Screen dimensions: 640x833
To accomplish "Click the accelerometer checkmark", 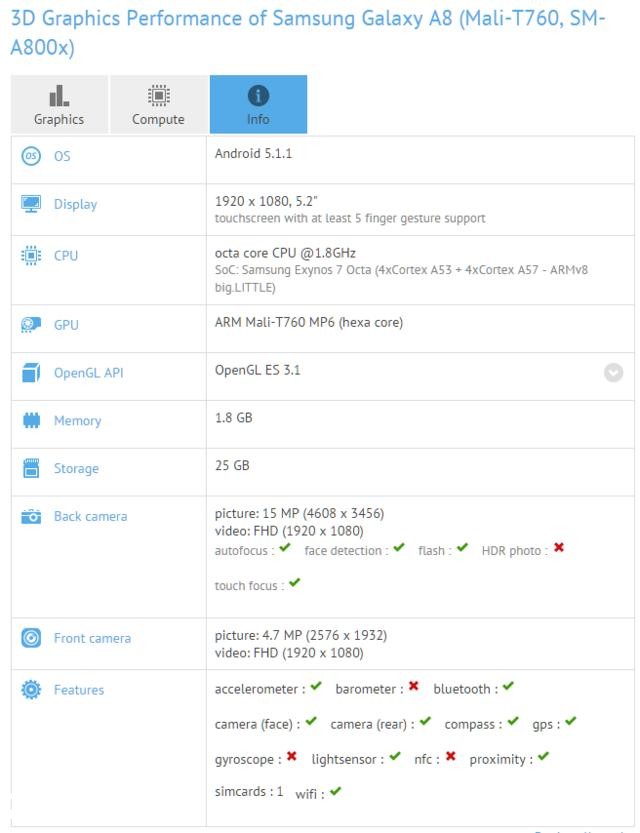I will tap(316, 686).
